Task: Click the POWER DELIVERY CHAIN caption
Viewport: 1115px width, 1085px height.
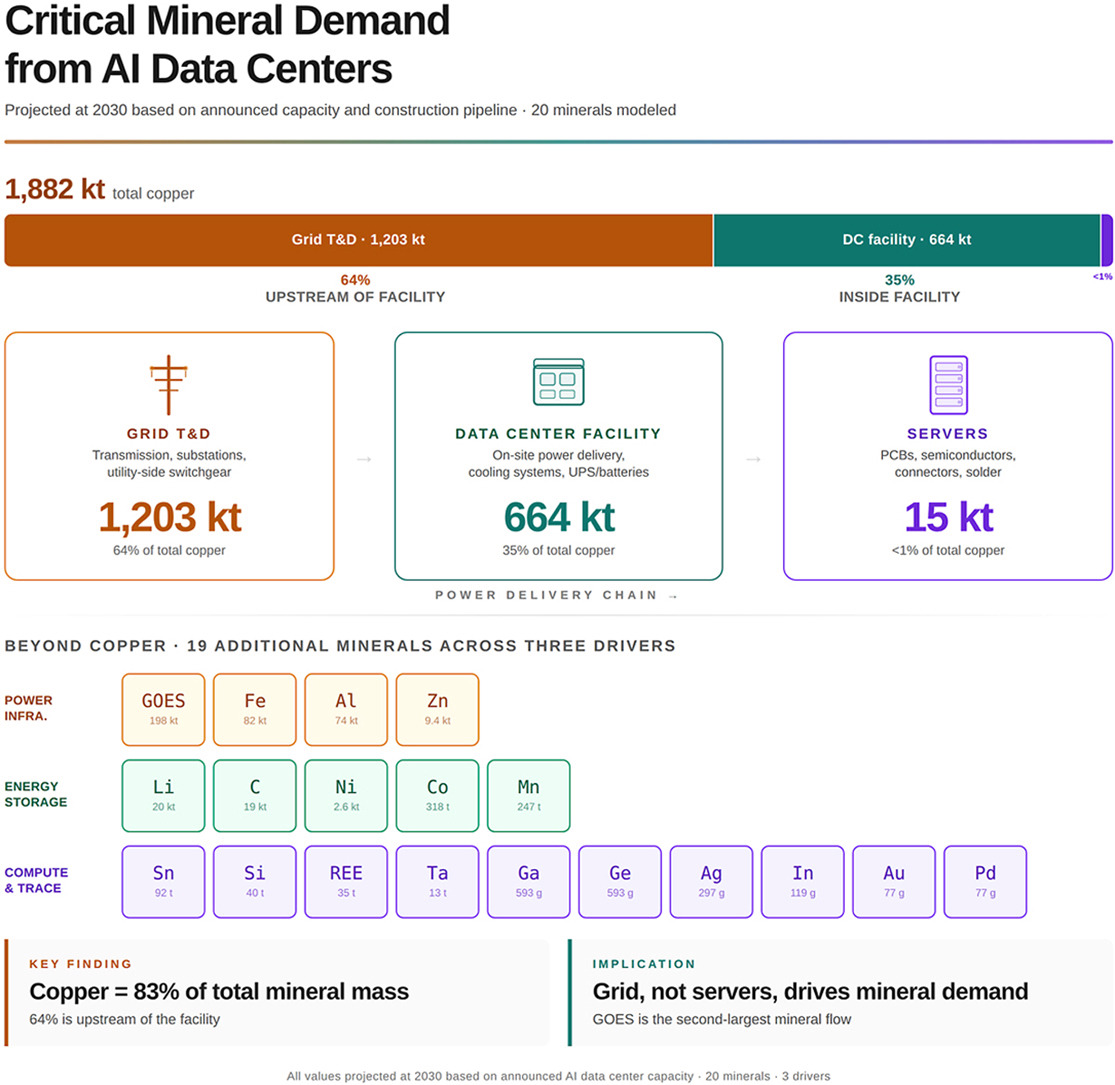Action: 556,595
